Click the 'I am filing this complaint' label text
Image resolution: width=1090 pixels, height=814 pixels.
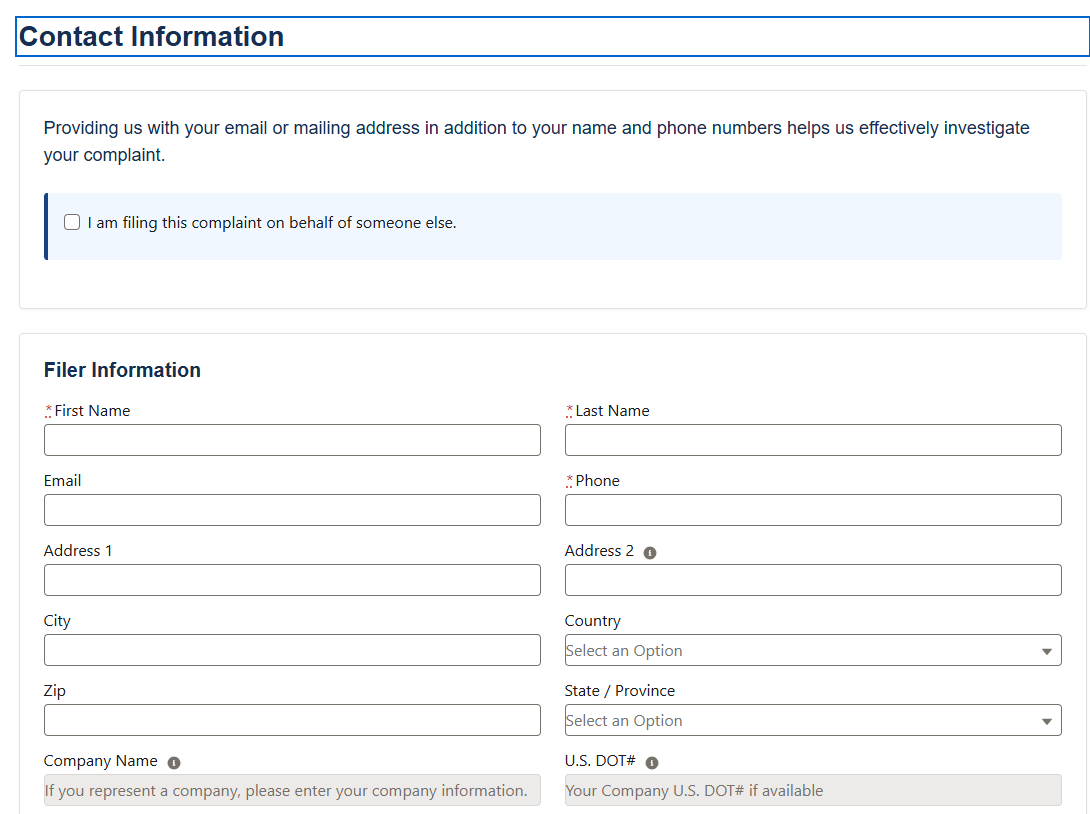(x=272, y=223)
